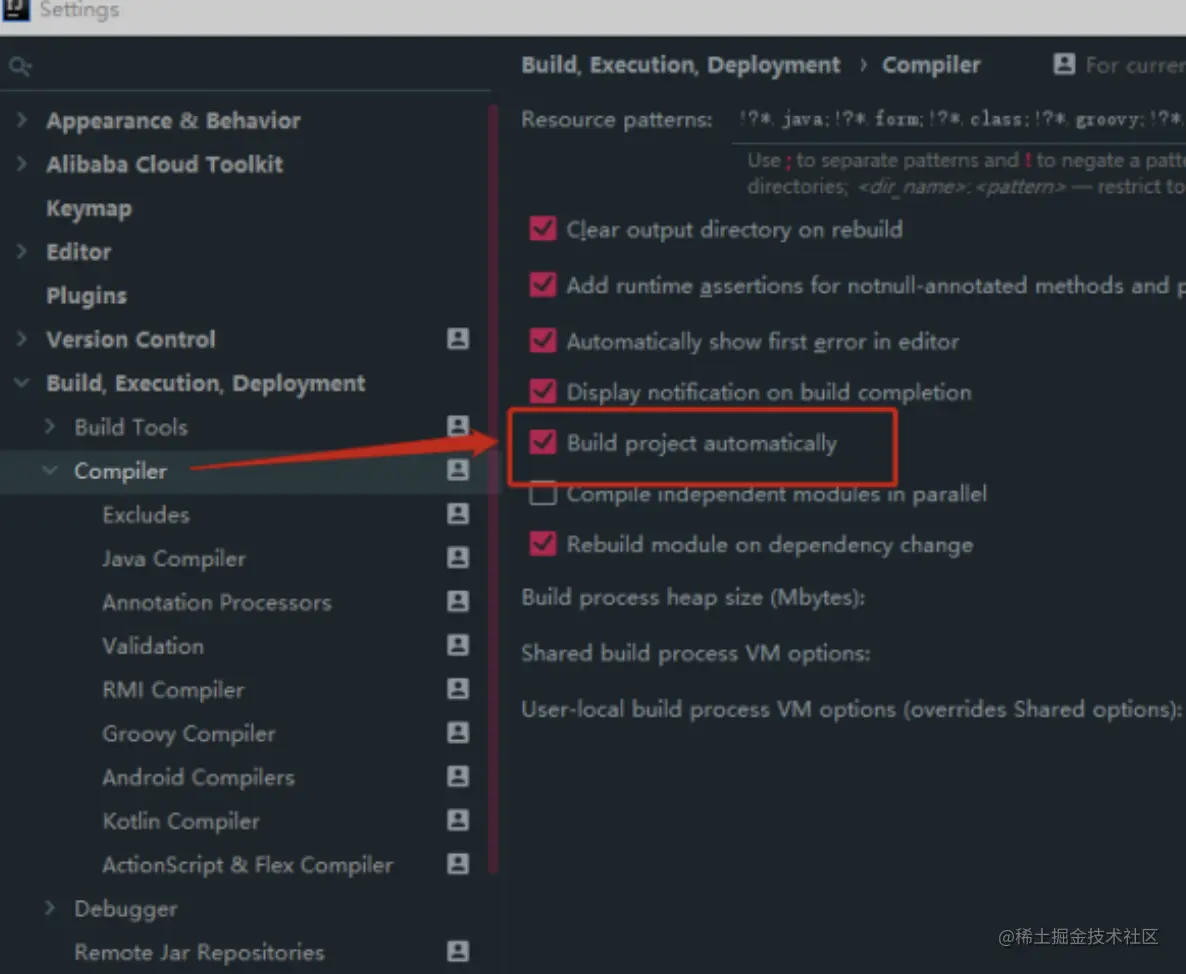Image resolution: width=1186 pixels, height=974 pixels.
Task: Toggle Clear output directory on rebuild
Action: pyautogui.click(x=542, y=228)
